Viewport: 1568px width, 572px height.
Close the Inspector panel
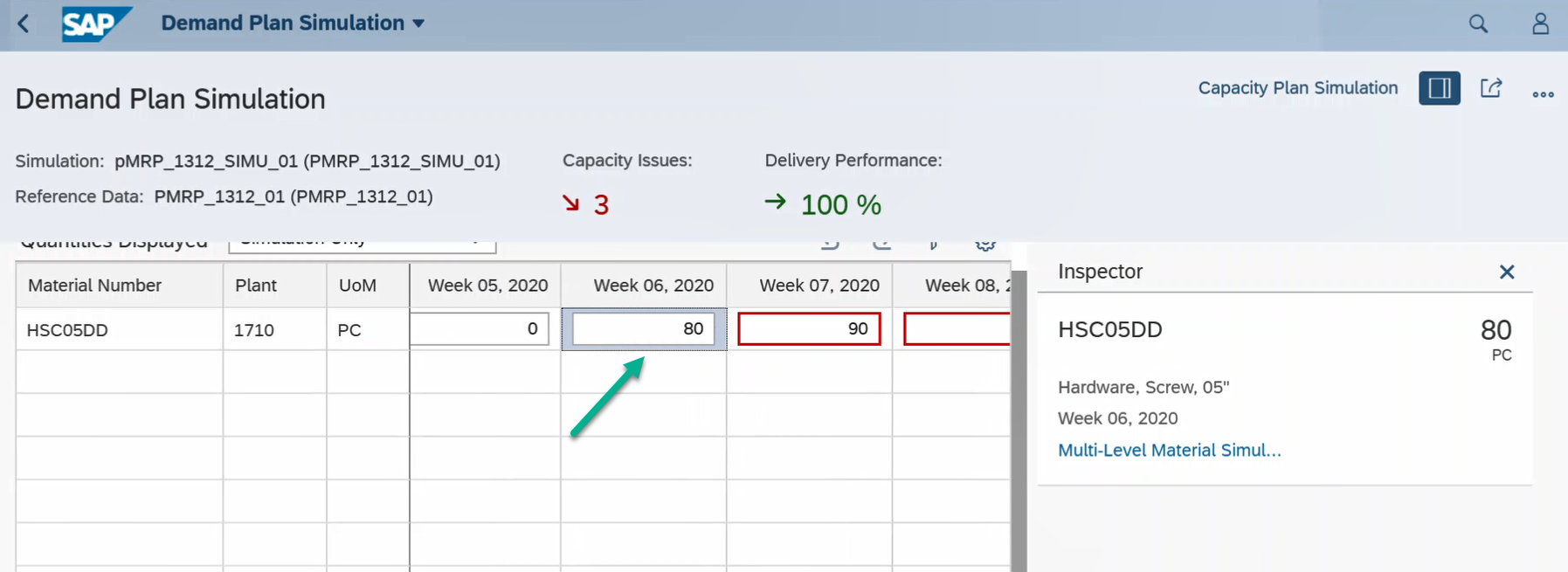1506,272
